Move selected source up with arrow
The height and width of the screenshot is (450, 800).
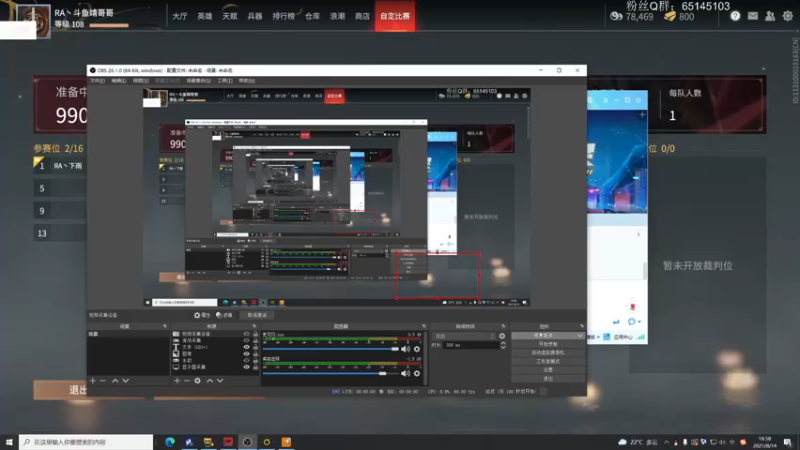(x=210, y=381)
